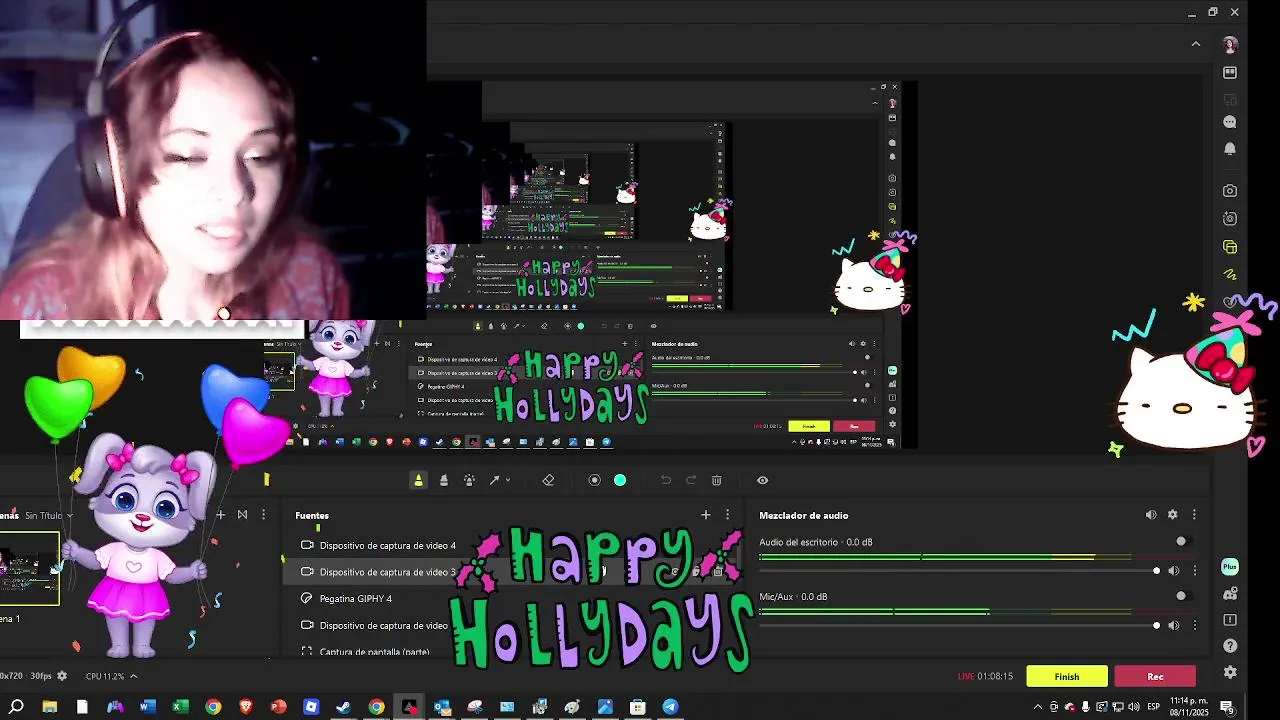Screen dimensions: 1280x720
Task: Clear drawings with the toolbar trash icon
Action: (717, 480)
